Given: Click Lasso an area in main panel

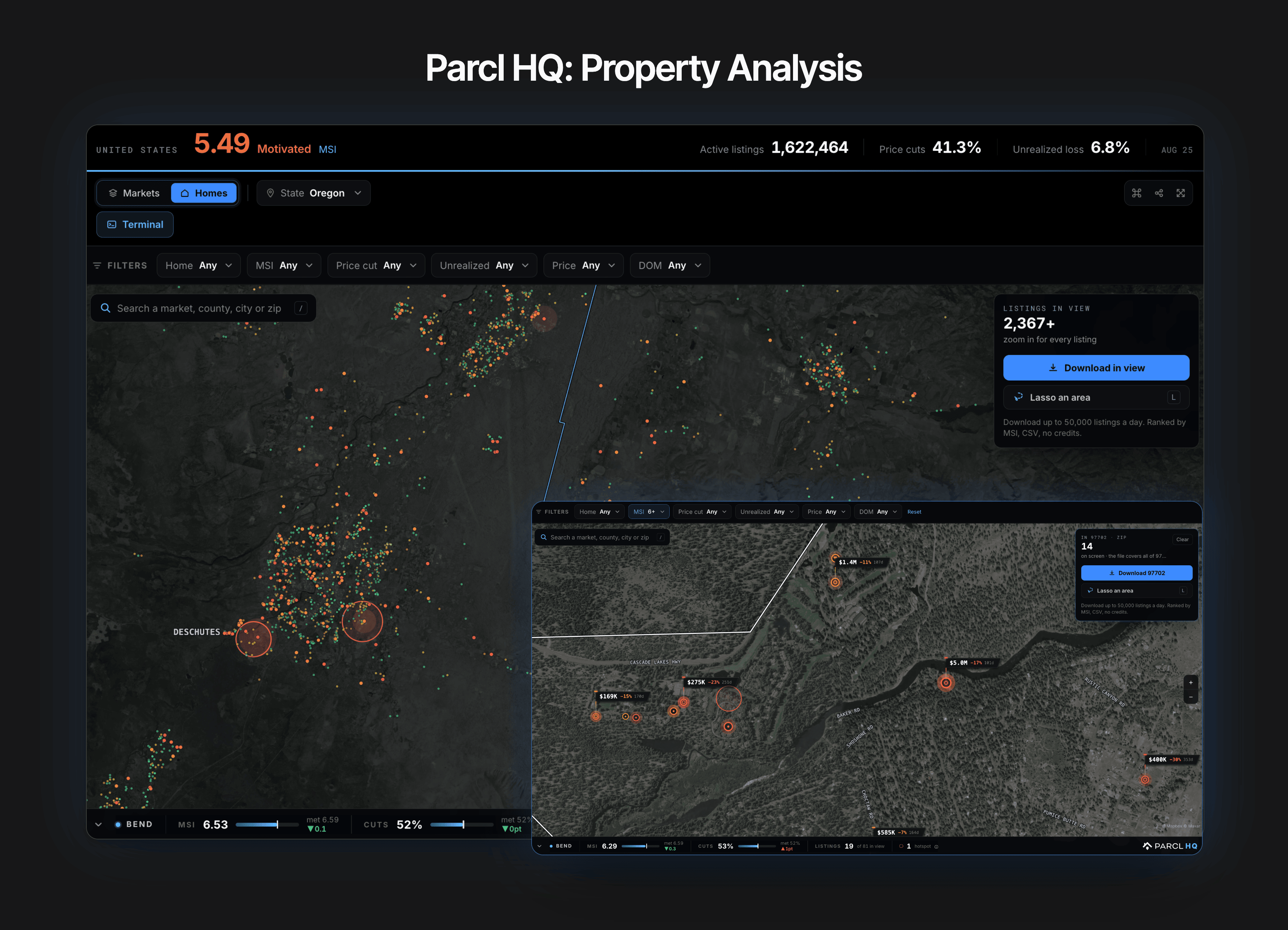Looking at the screenshot, I should 1096,397.
